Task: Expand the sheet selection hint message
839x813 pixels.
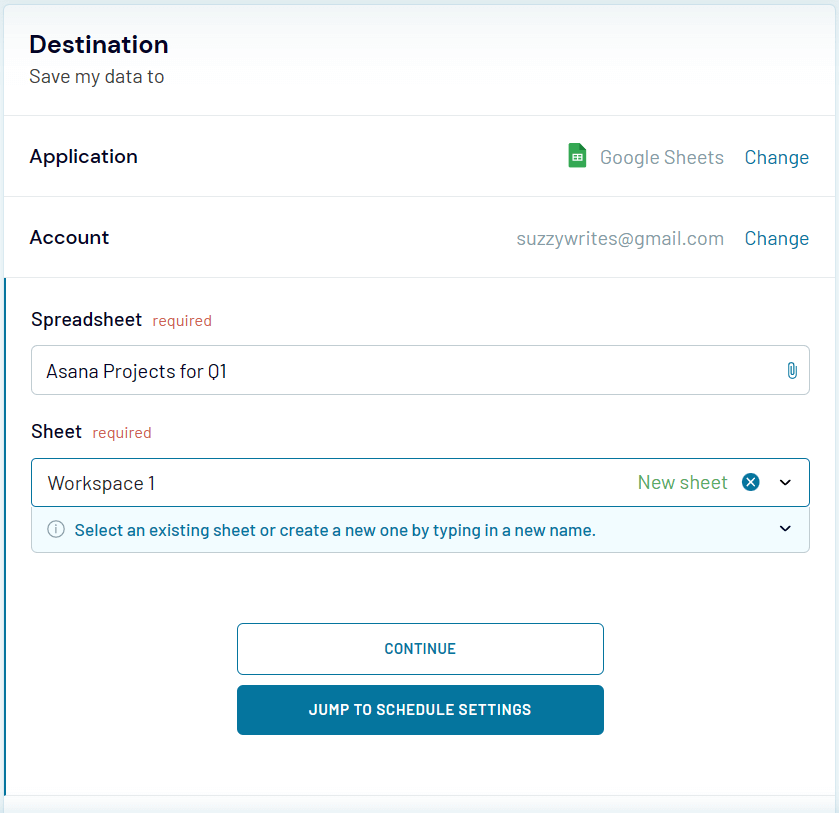Action: (785, 529)
